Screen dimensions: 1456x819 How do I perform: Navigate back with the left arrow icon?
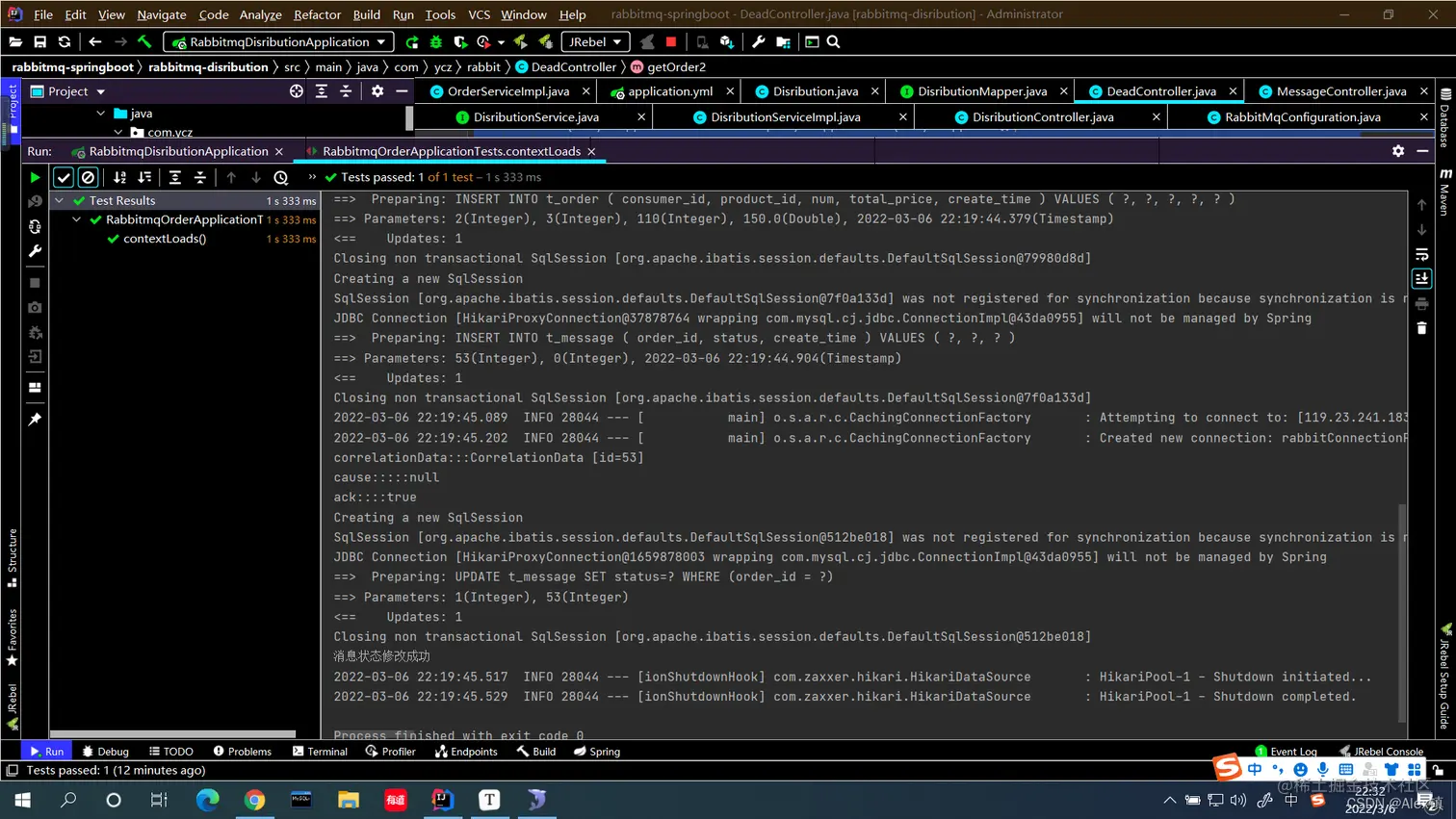click(x=94, y=41)
